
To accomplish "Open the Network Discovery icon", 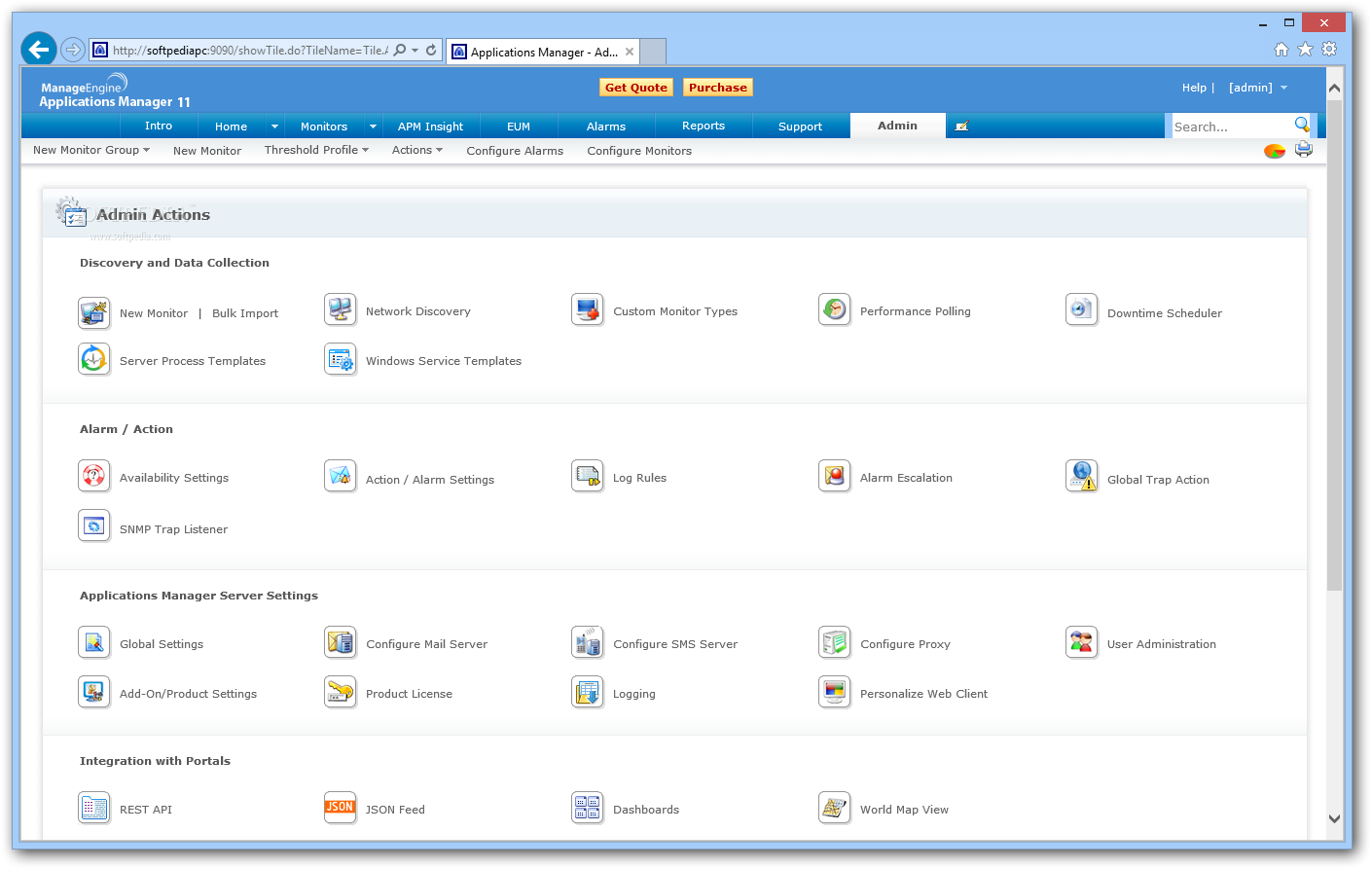I will coord(341,310).
